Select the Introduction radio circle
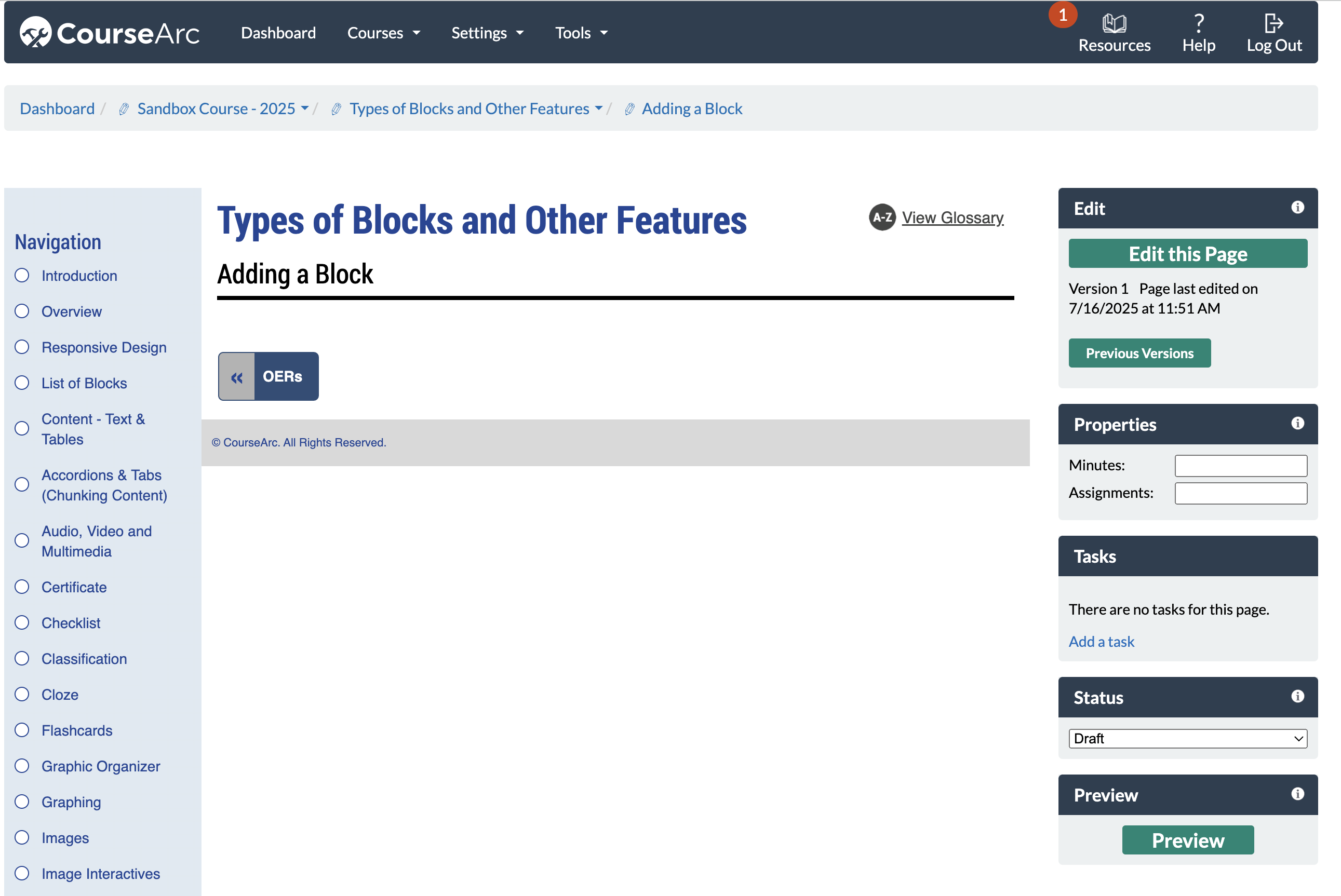The image size is (1341, 896). tap(22, 276)
